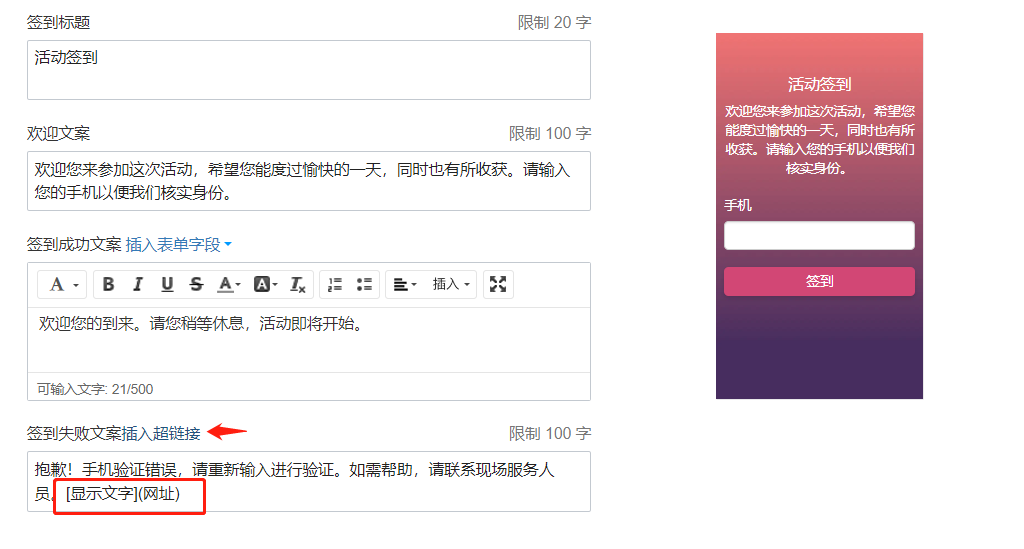
Task: Click the welcome paragraph in the preview
Action: tap(819, 140)
